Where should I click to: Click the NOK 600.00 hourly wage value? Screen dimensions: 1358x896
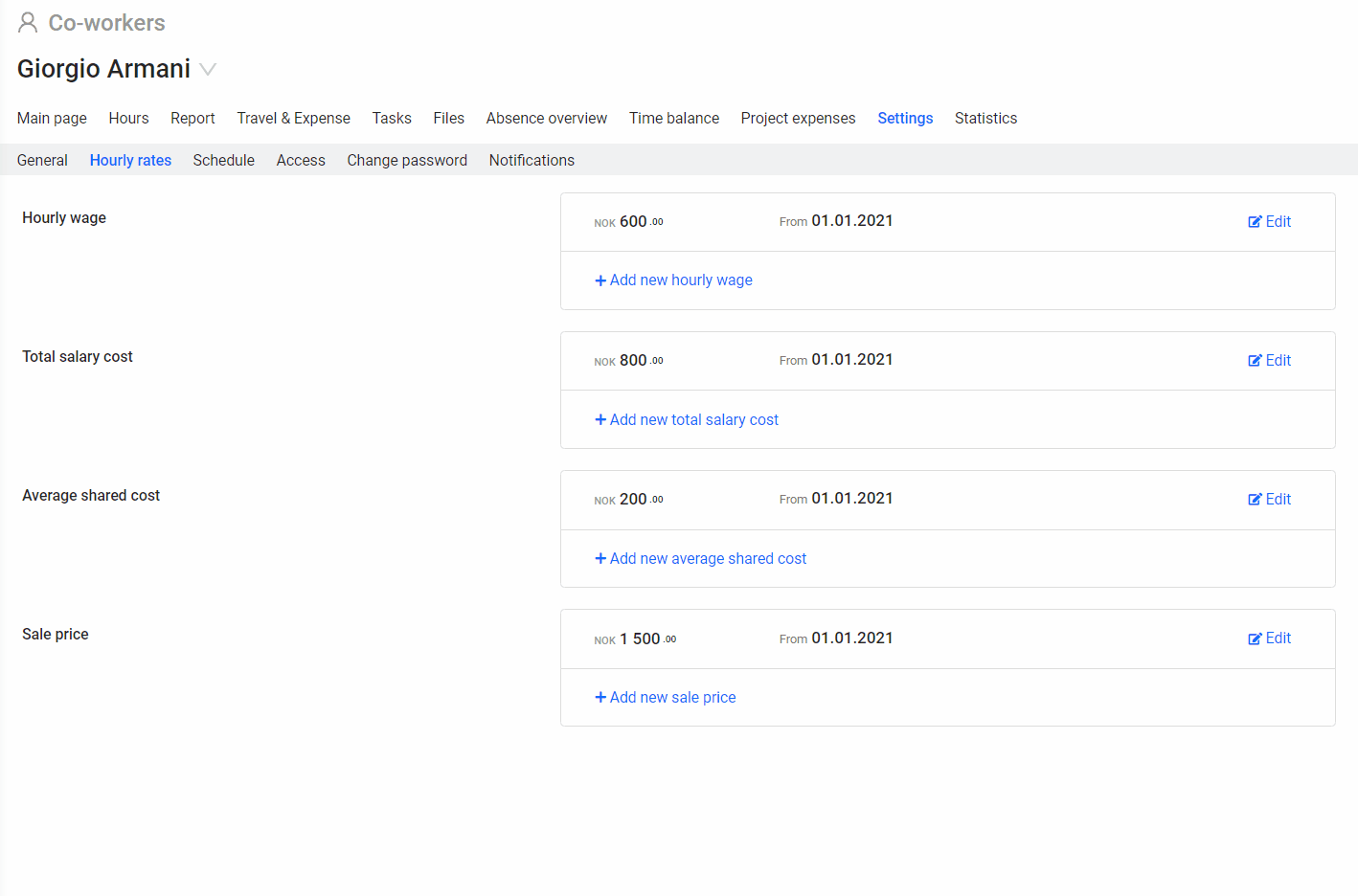pos(628,222)
